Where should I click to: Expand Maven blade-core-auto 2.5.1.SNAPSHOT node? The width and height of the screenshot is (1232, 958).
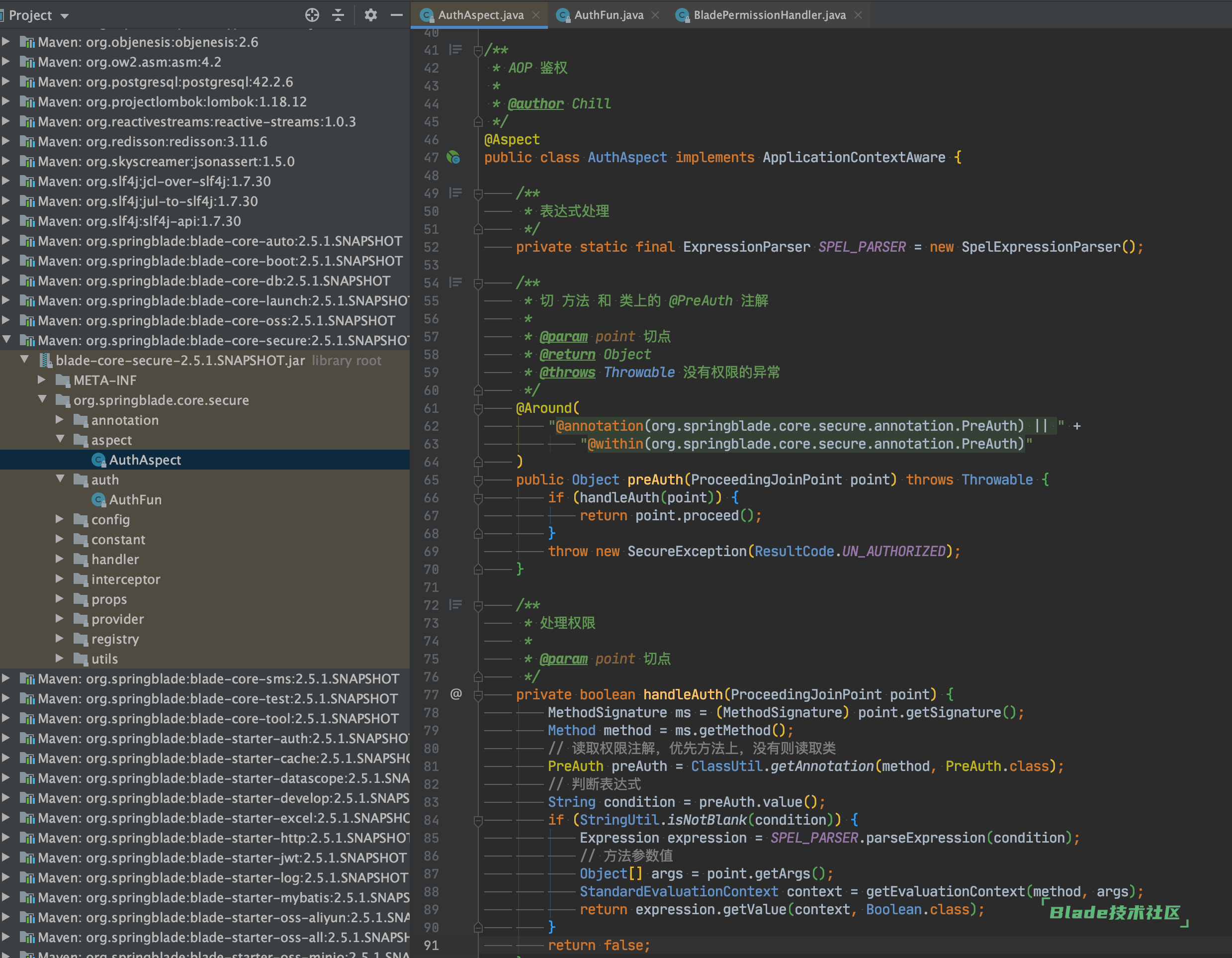click(x=6, y=240)
